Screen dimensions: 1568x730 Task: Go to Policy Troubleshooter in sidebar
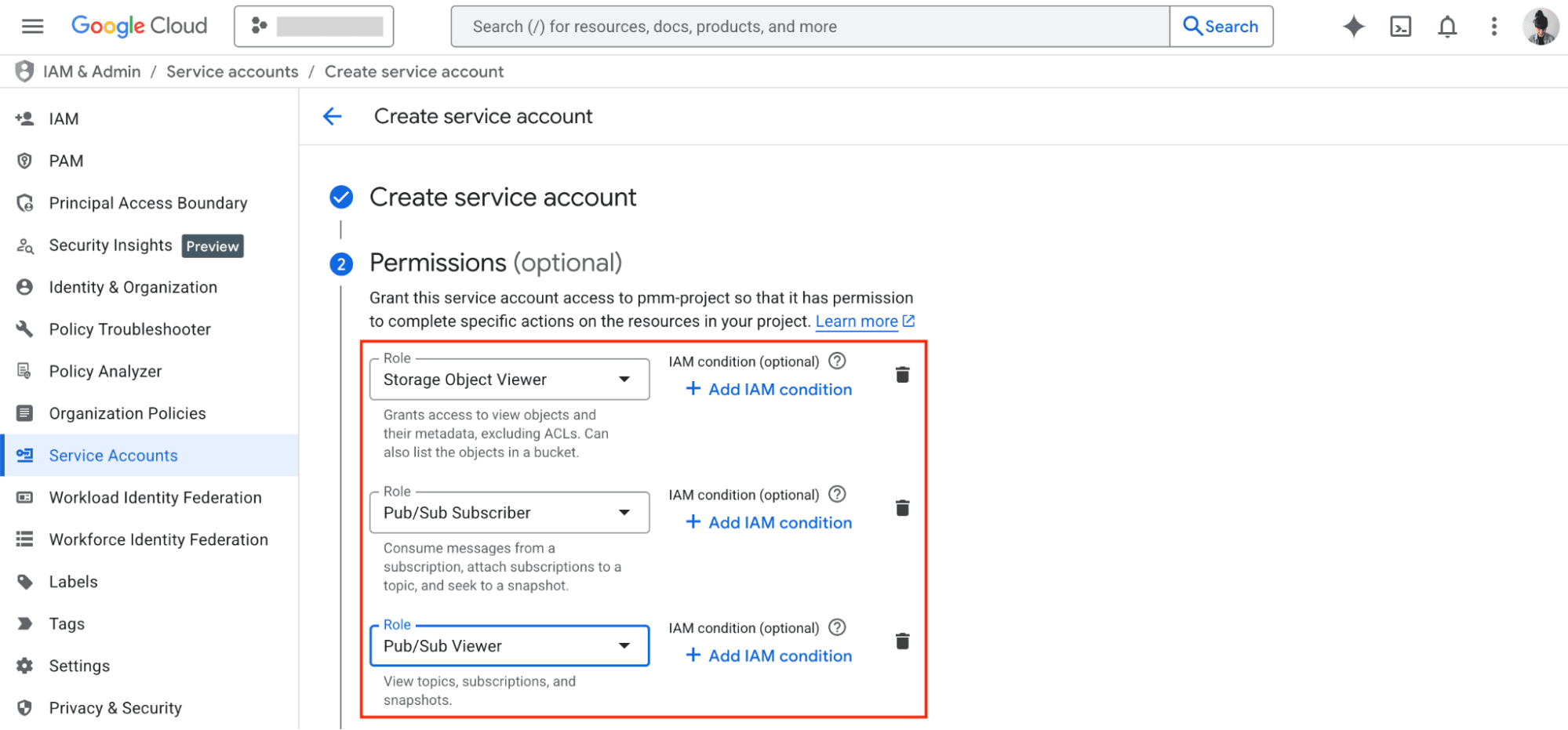click(129, 329)
